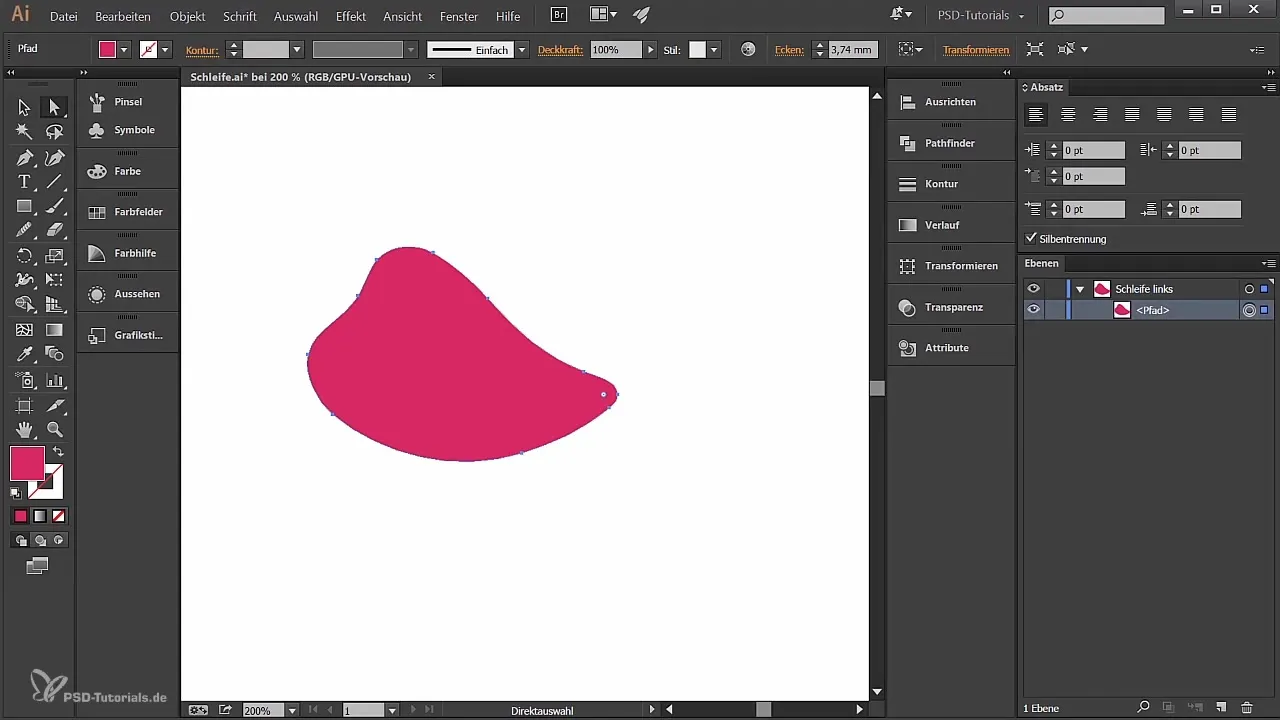Select the Gradient tool
This screenshot has height=720, width=1280.
(x=55, y=330)
